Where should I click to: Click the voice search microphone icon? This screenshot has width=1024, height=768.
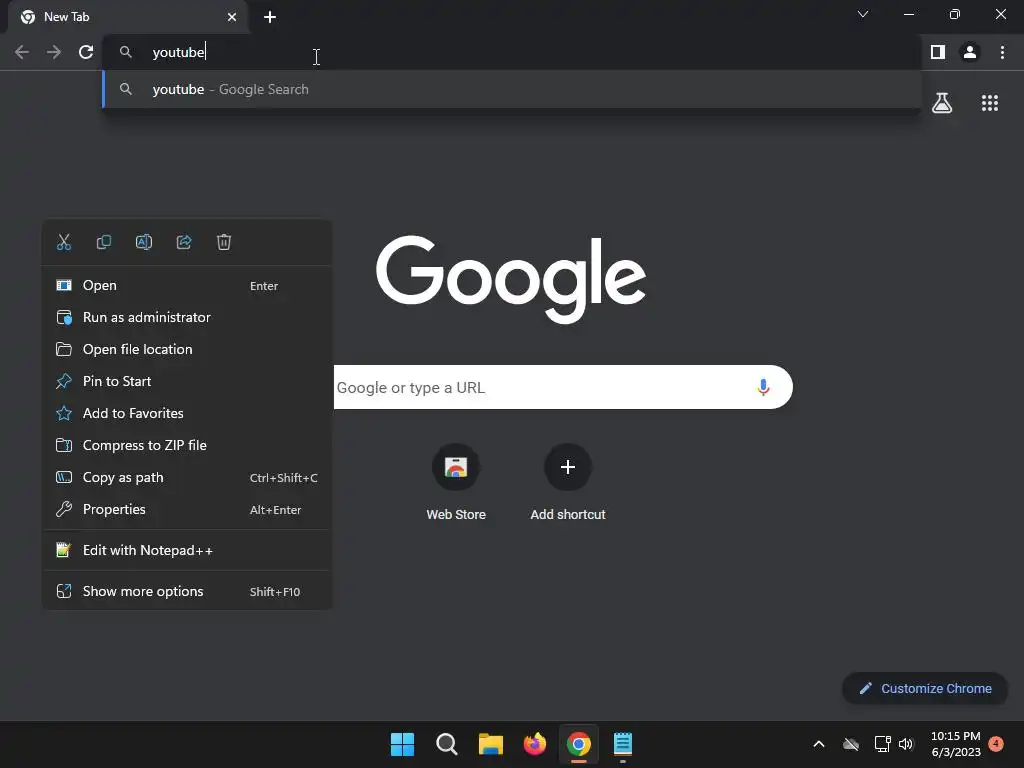coord(763,387)
